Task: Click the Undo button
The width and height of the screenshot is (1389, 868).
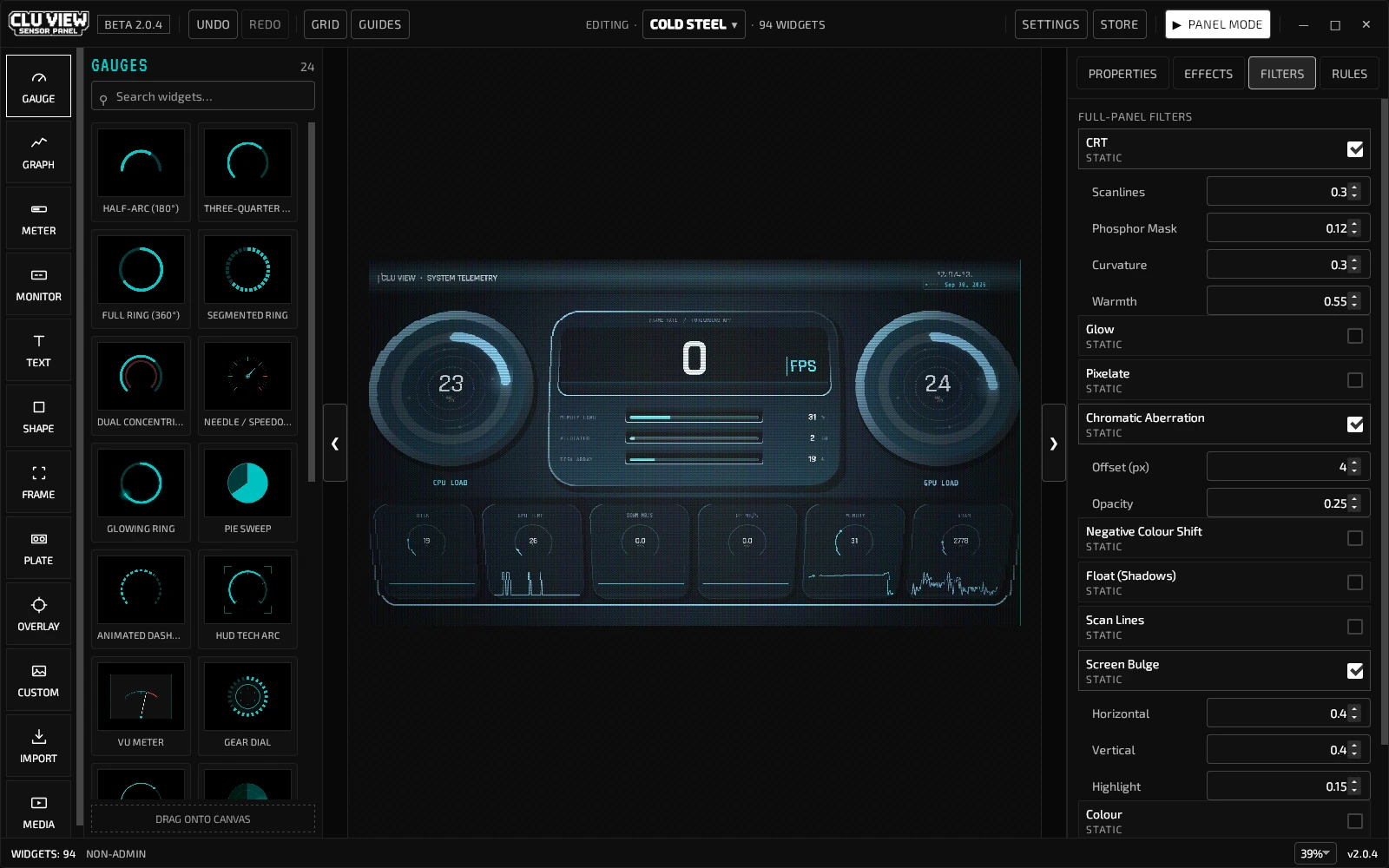Action: coord(213,24)
